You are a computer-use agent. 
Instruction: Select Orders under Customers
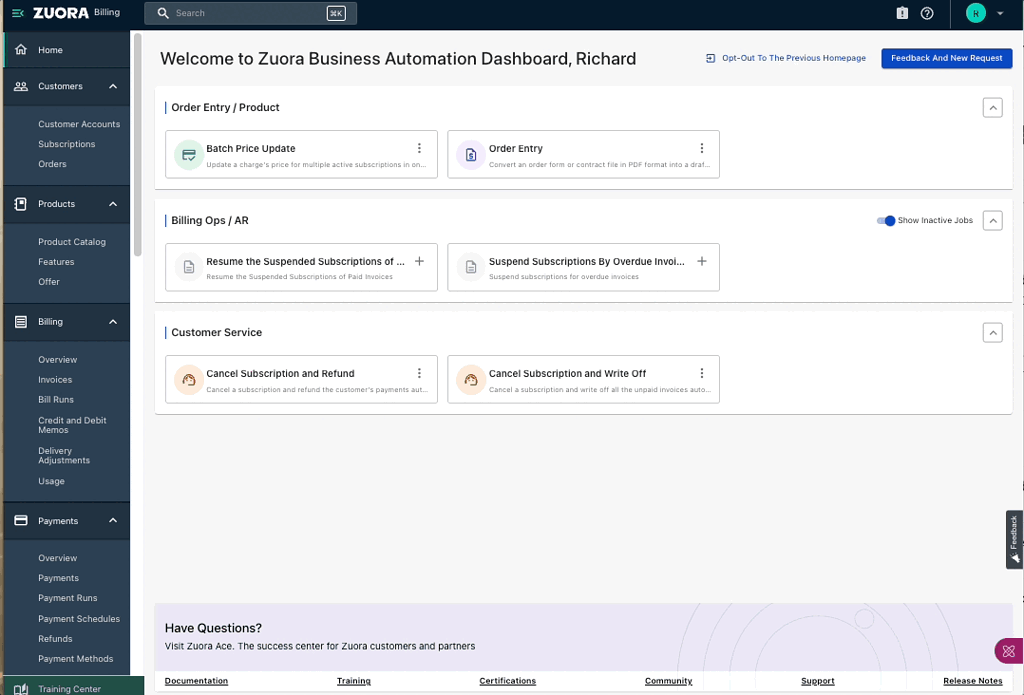pos(53,163)
